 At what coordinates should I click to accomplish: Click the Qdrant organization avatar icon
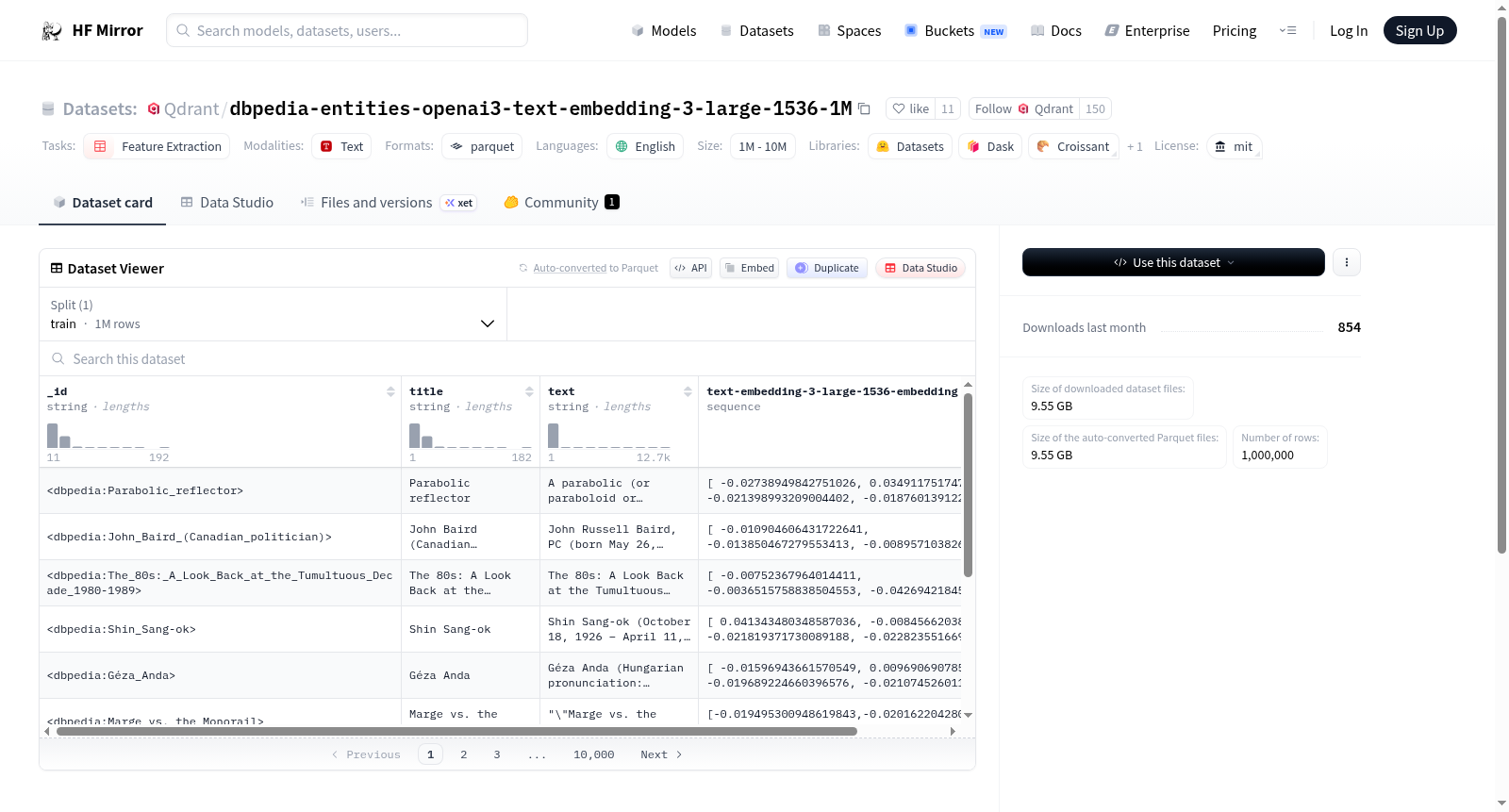tap(154, 108)
